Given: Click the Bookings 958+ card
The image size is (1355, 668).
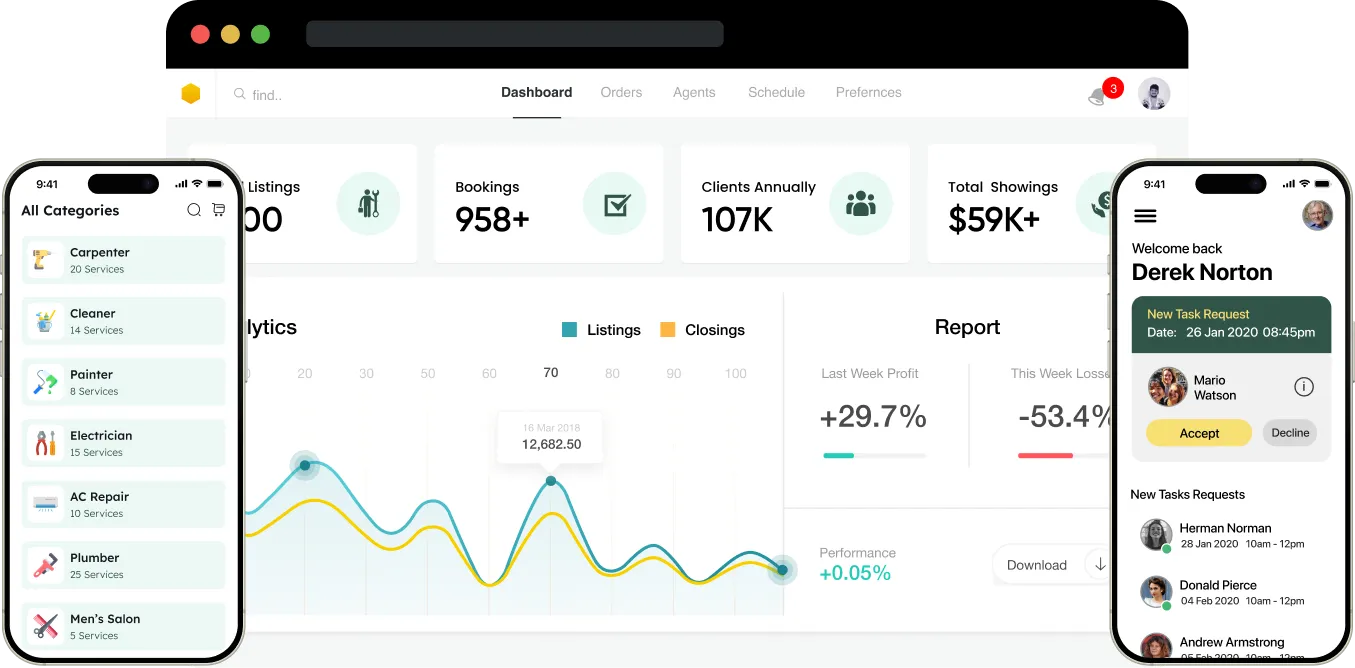Looking at the screenshot, I should [x=549, y=204].
